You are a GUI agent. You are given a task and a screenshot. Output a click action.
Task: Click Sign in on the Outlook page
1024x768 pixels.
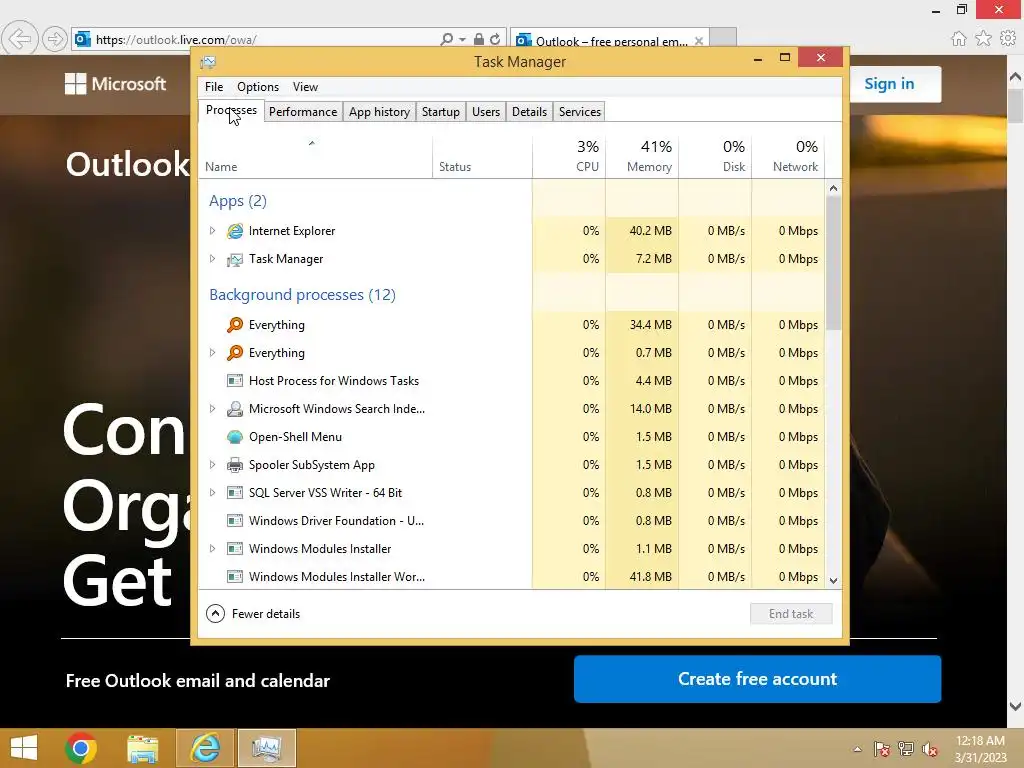[889, 84]
